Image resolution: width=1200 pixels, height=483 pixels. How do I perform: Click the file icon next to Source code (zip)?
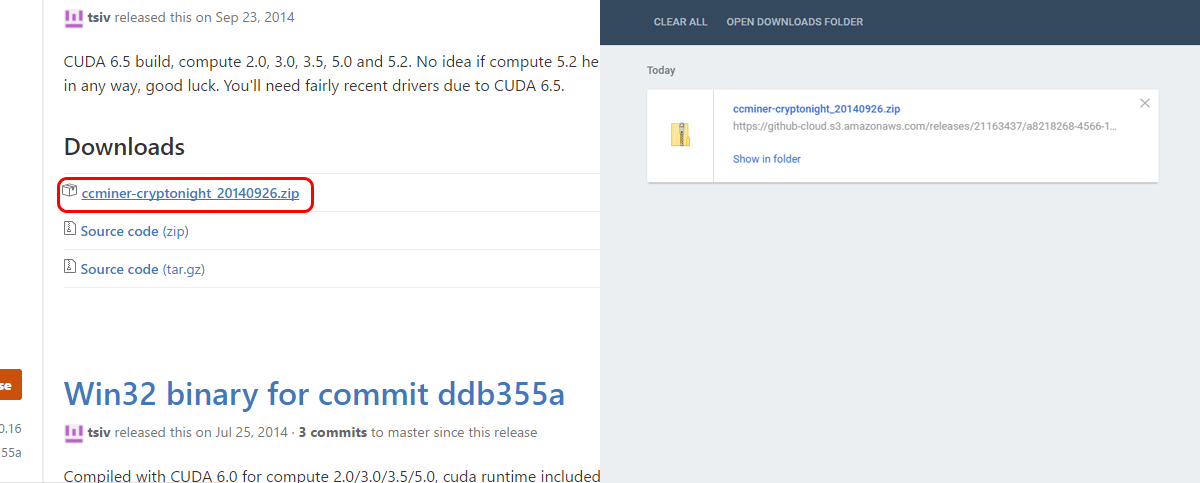point(70,230)
